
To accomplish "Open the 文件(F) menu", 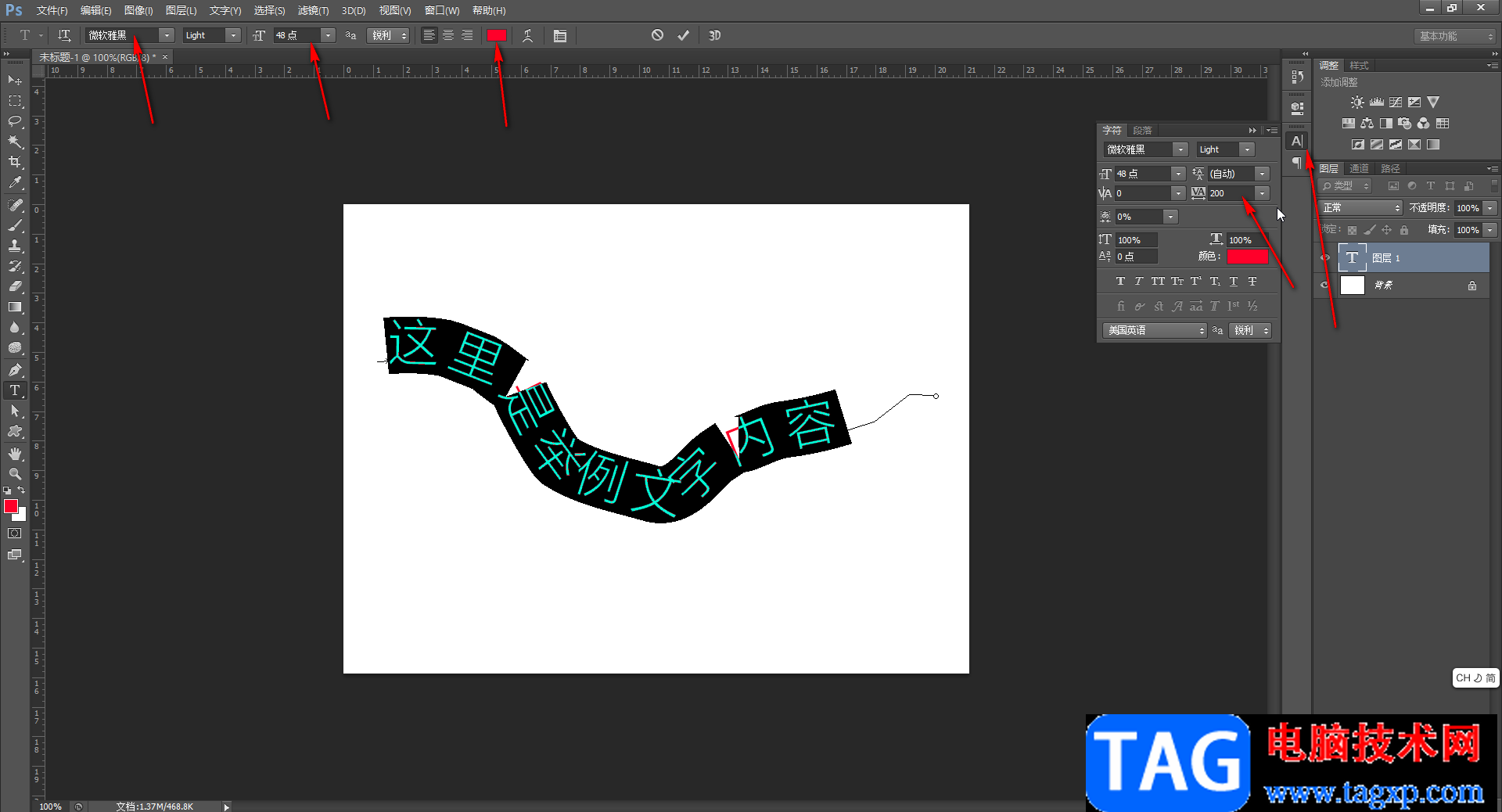I will tap(52, 10).
